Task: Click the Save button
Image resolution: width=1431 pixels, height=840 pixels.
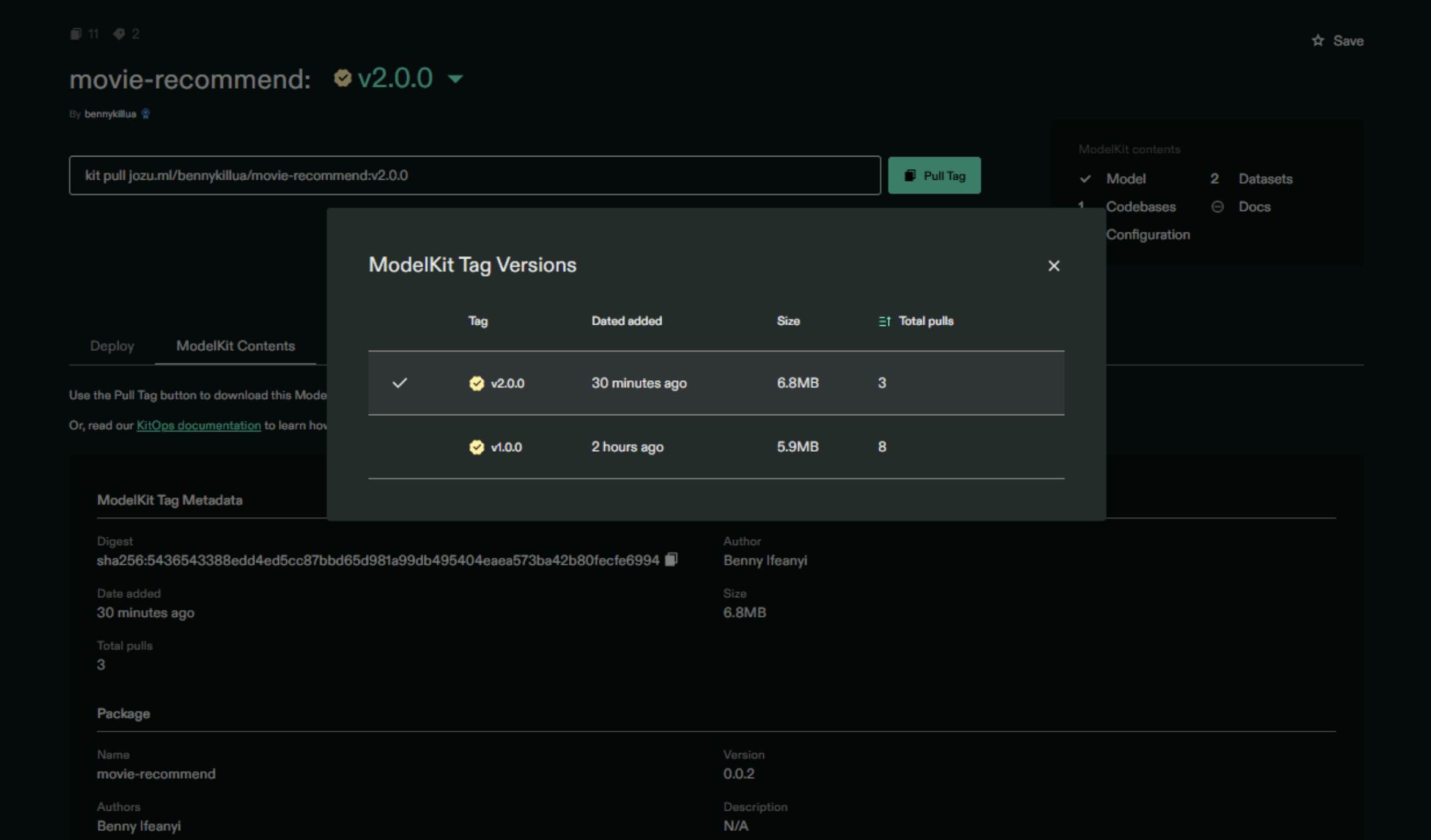Action: coord(1337,41)
